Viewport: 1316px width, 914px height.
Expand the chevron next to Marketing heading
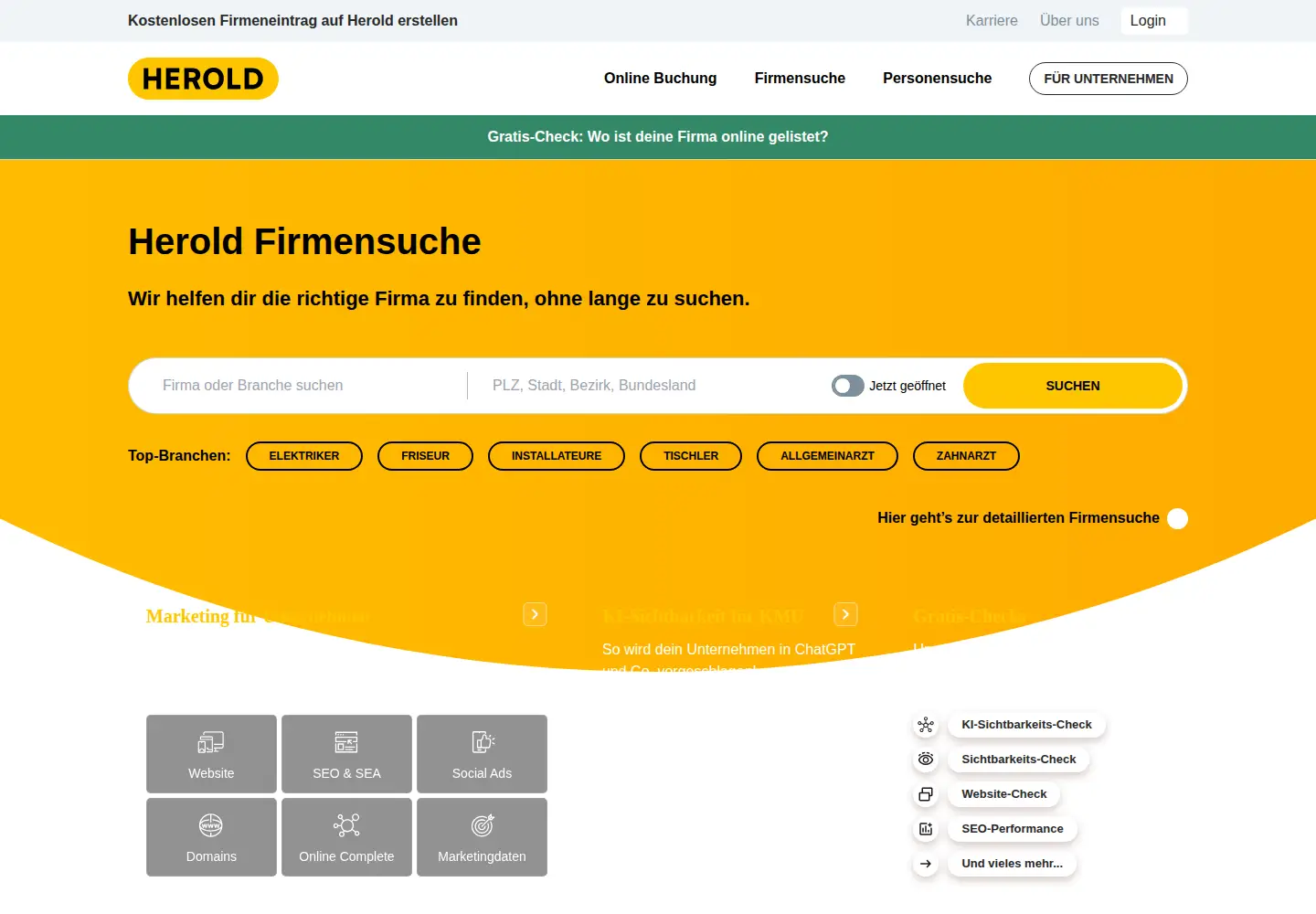click(x=535, y=614)
